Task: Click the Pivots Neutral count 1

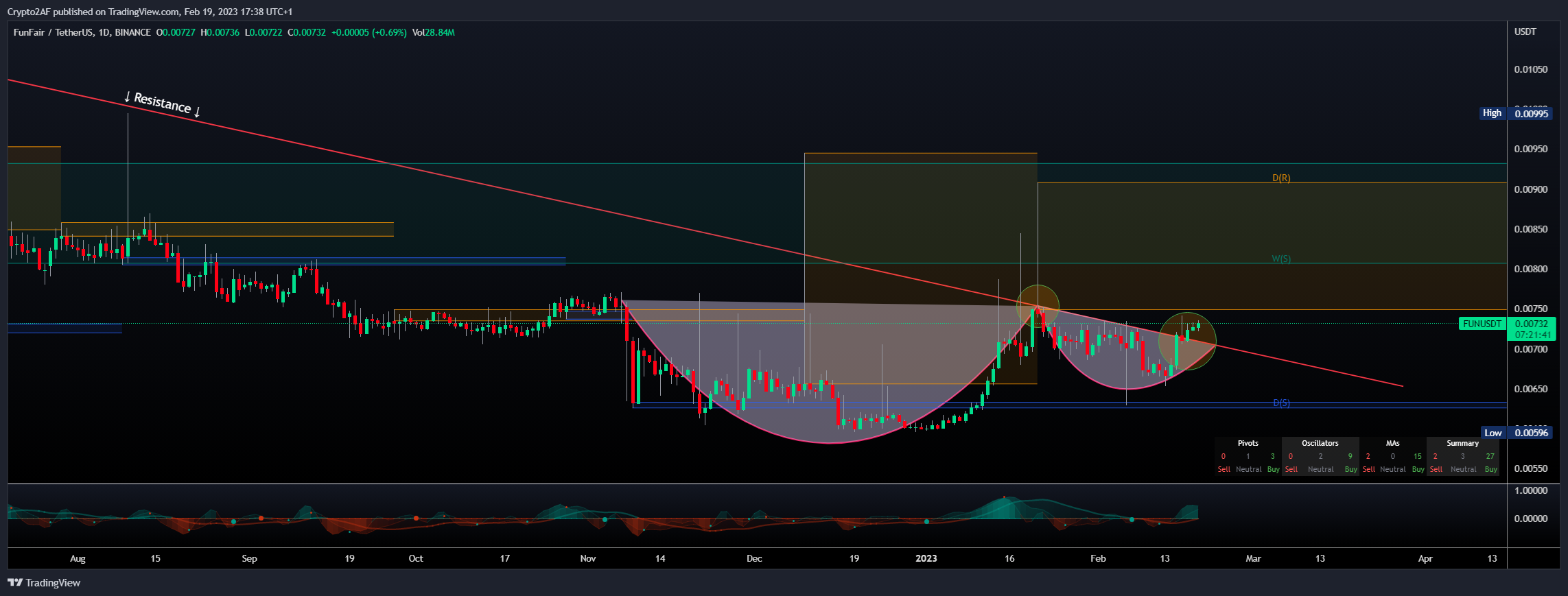Action: click(x=1248, y=456)
